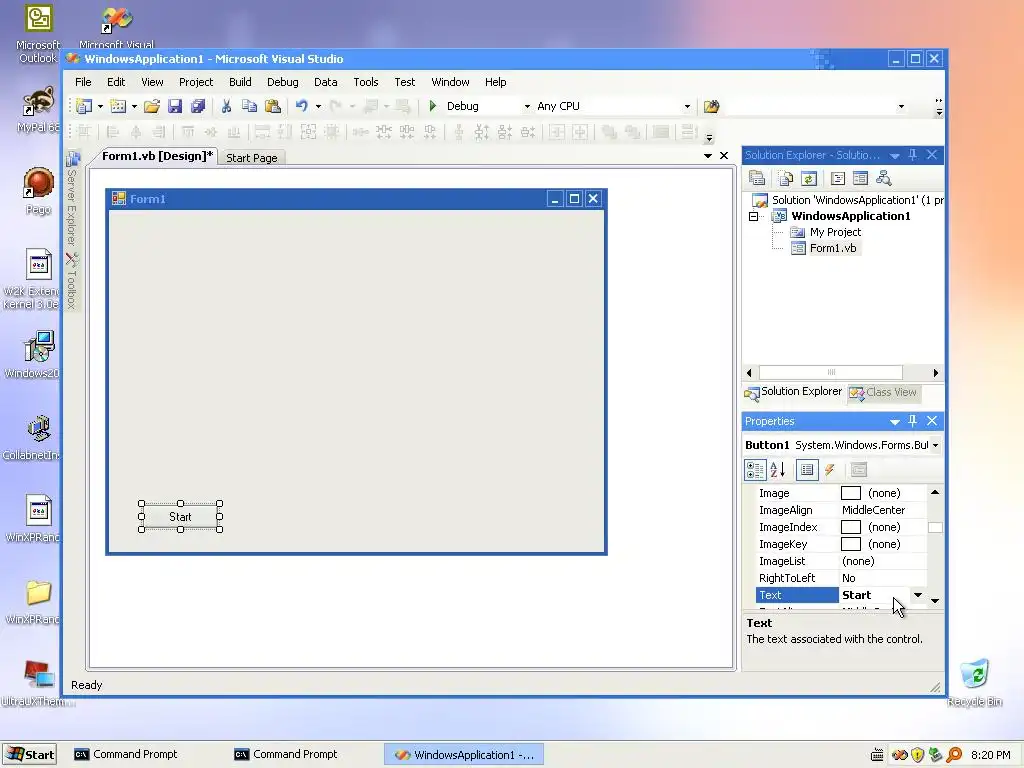
Task: Open the Solution Explorer window position dropdown
Action: [x=895, y=155]
